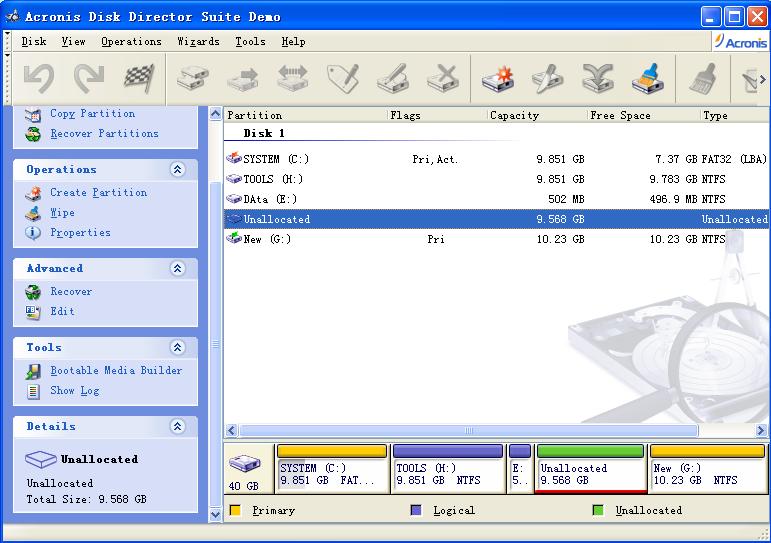Click the Advanced Recover icon
The width and height of the screenshot is (771, 543).
pos(33,292)
